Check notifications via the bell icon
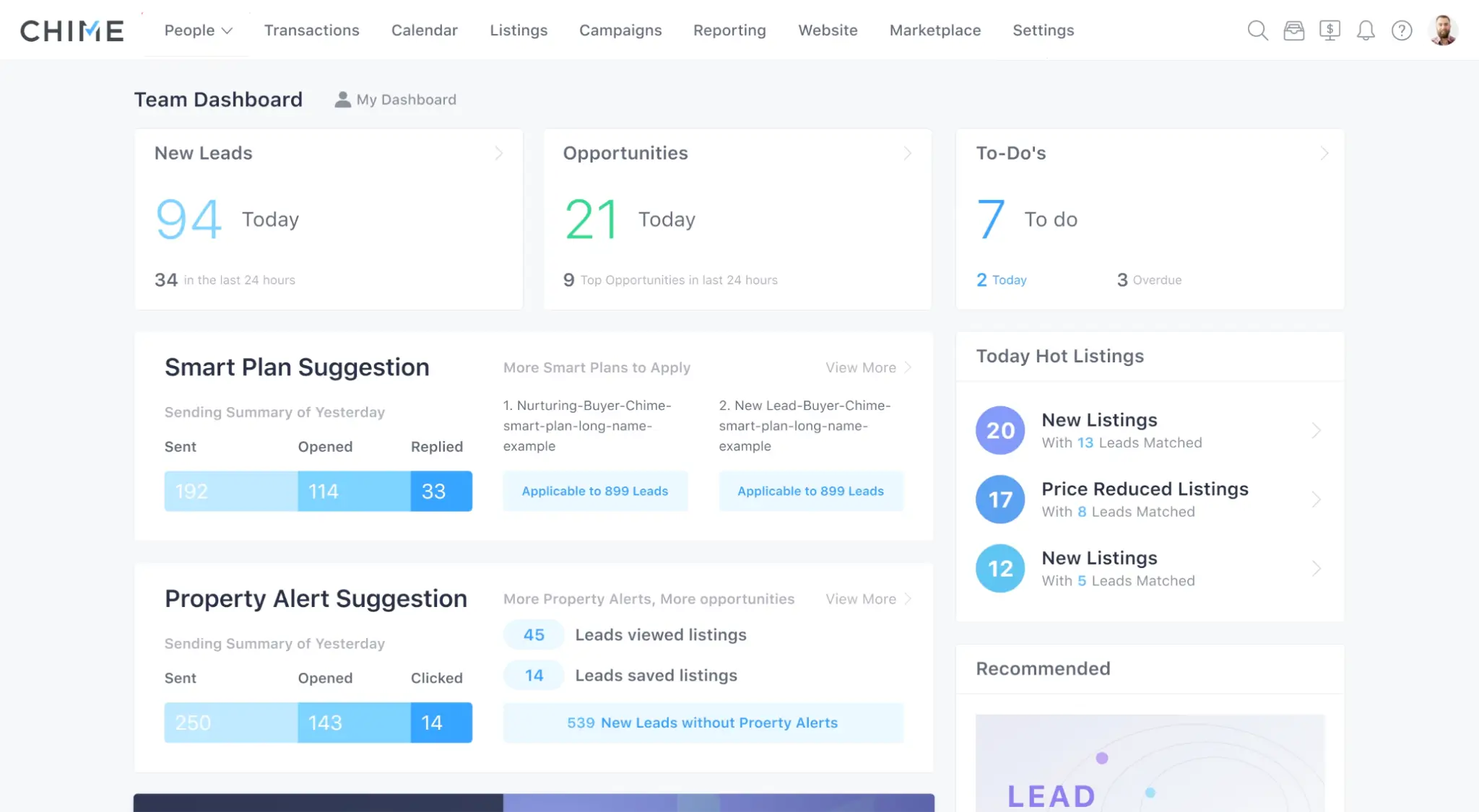 tap(1366, 30)
